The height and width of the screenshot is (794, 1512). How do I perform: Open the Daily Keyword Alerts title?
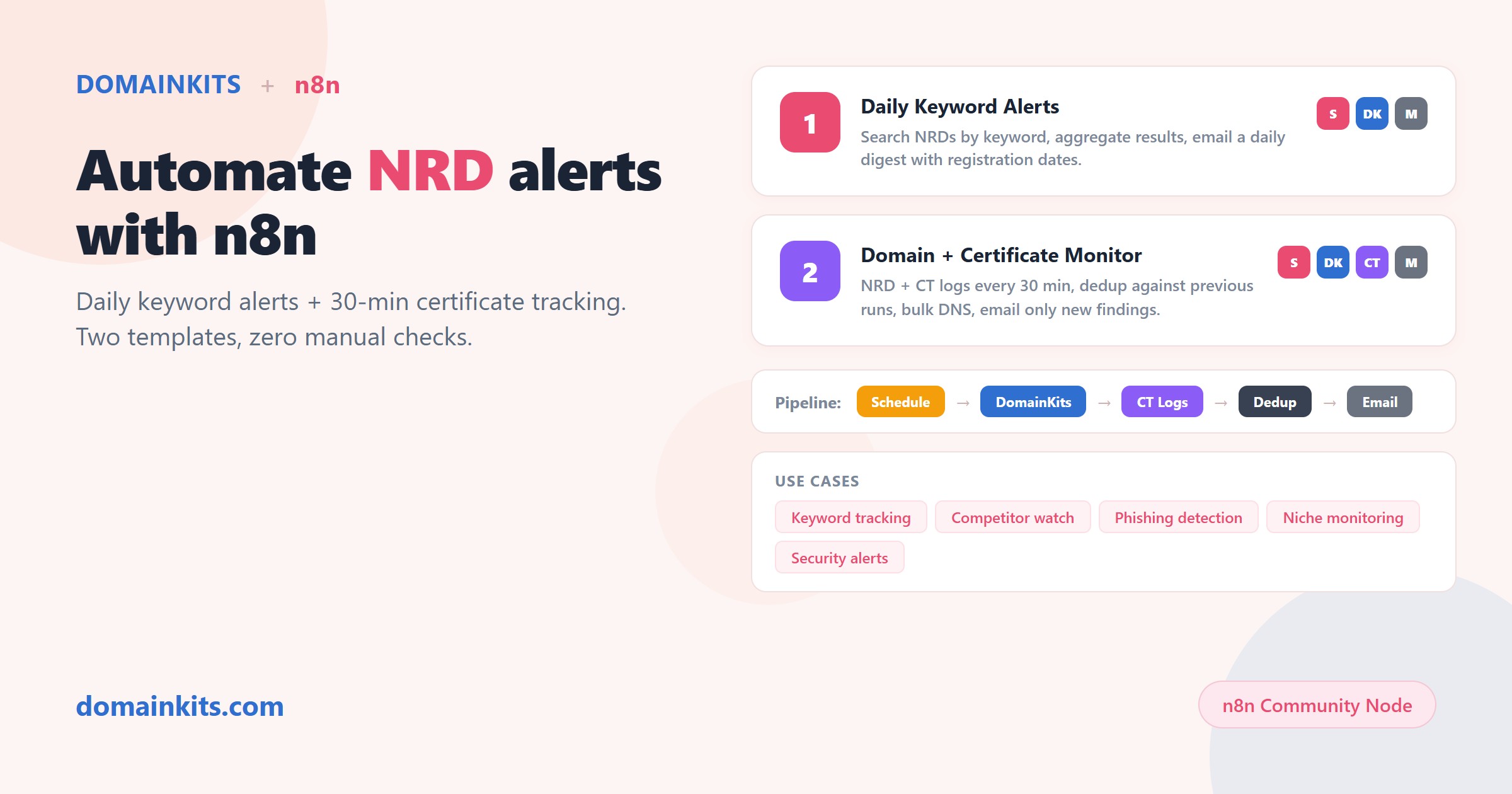click(959, 106)
